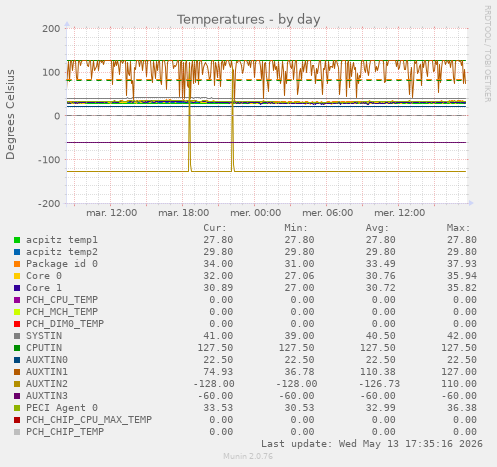Click the 'Munin 2.0.76' version text
This screenshot has height=467, width=497.
248,456
